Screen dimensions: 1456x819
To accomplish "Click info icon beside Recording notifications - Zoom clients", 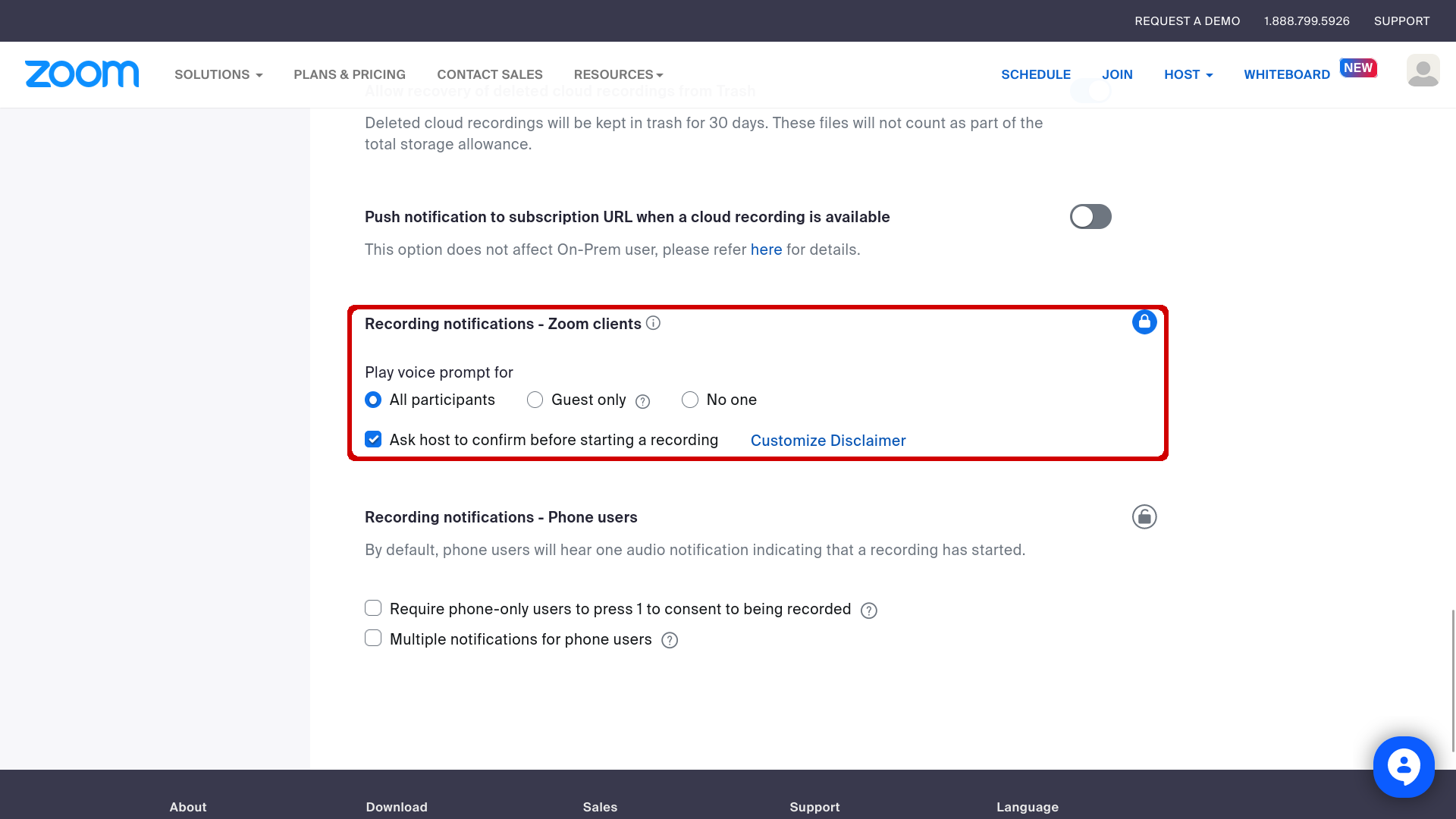I will pos(653,323).
